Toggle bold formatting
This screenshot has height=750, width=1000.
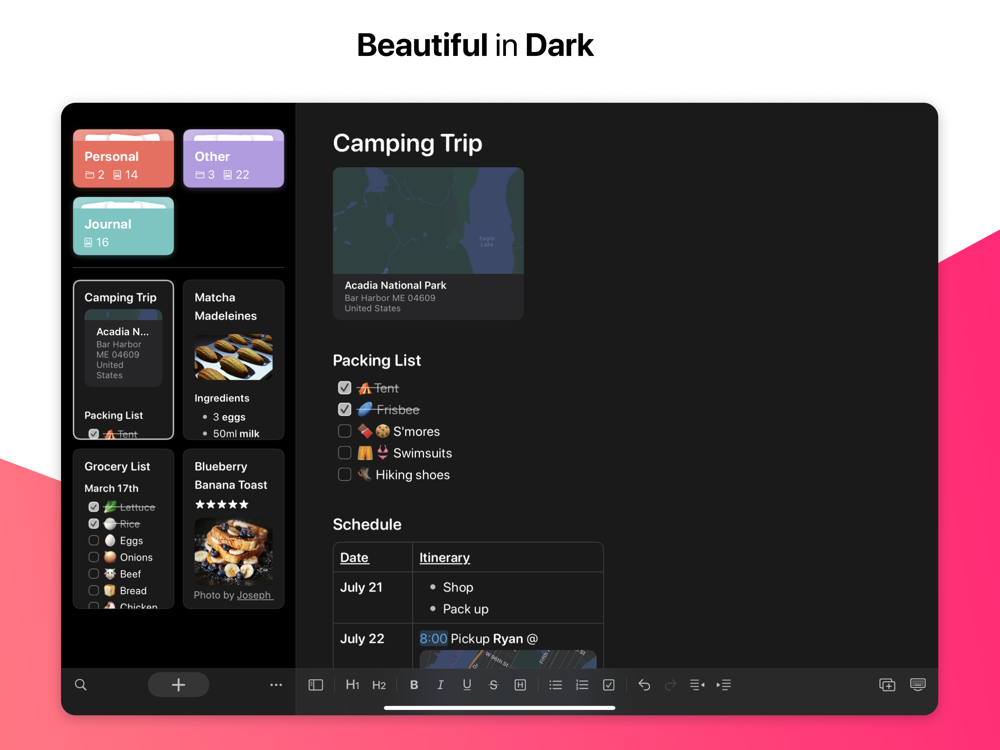pos(414,684)
